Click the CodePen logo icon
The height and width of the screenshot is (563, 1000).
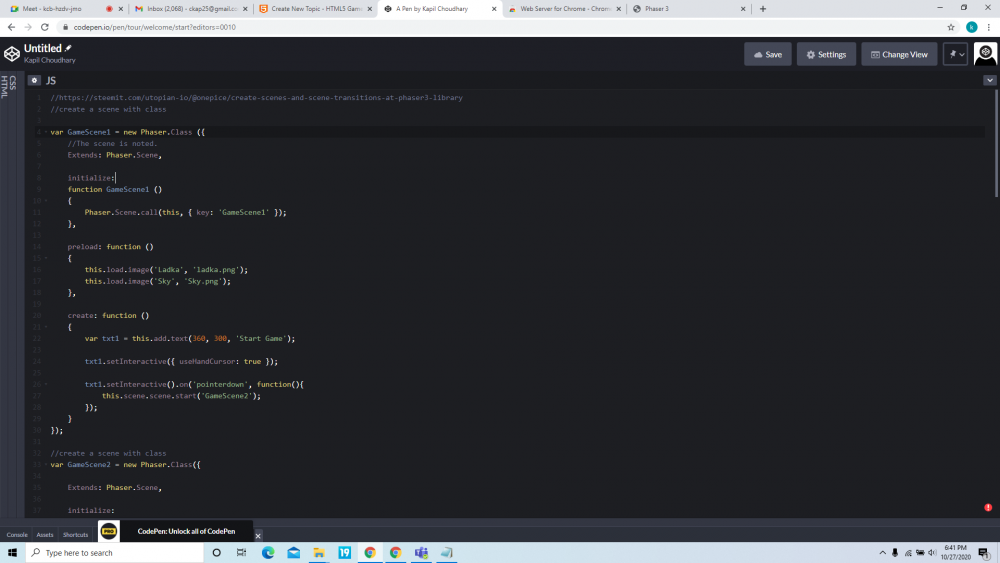[x=11, y=54]
